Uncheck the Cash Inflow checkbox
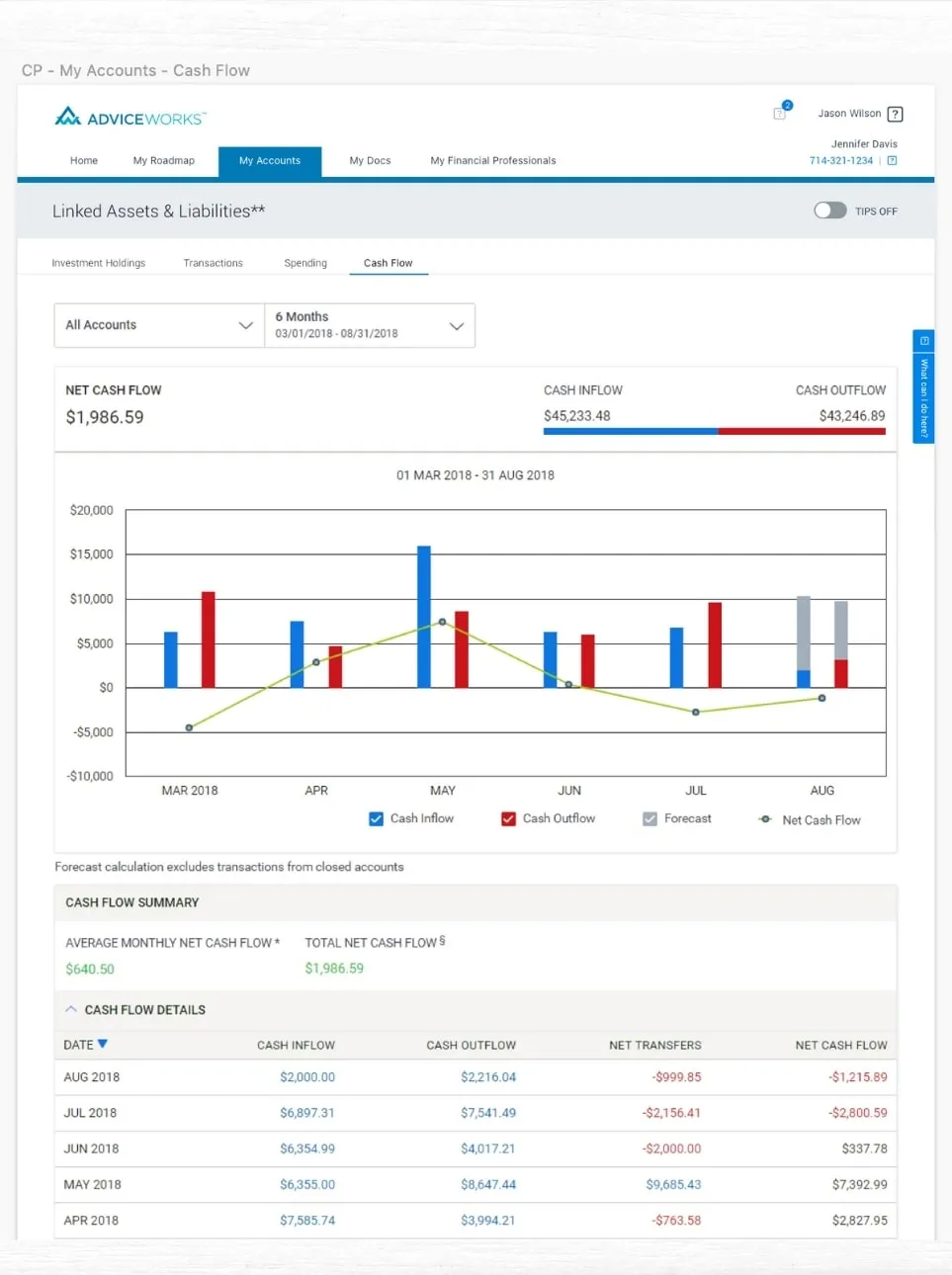 (x=376, y=818)
